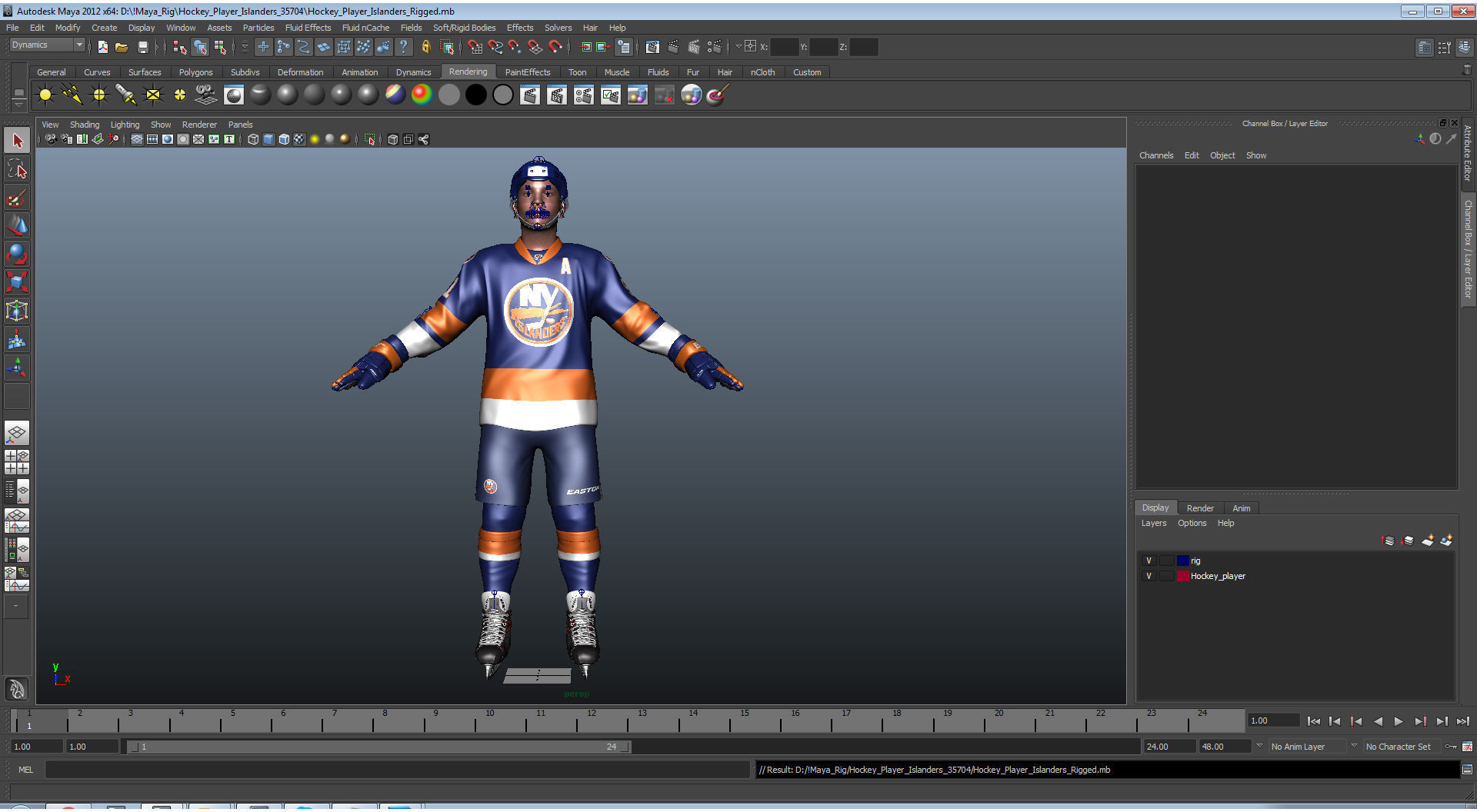Go to the start of playback range
Viewport: 1477px width, 812px height.
pos(1313,721)
